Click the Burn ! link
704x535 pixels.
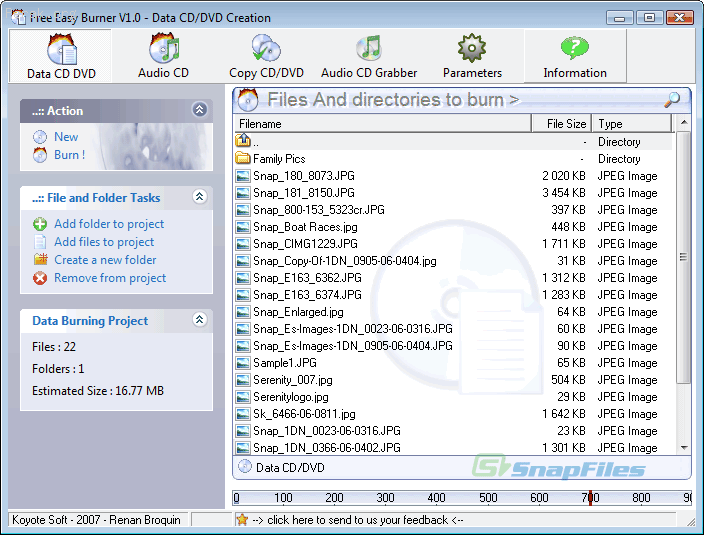[x=69, y=155]
